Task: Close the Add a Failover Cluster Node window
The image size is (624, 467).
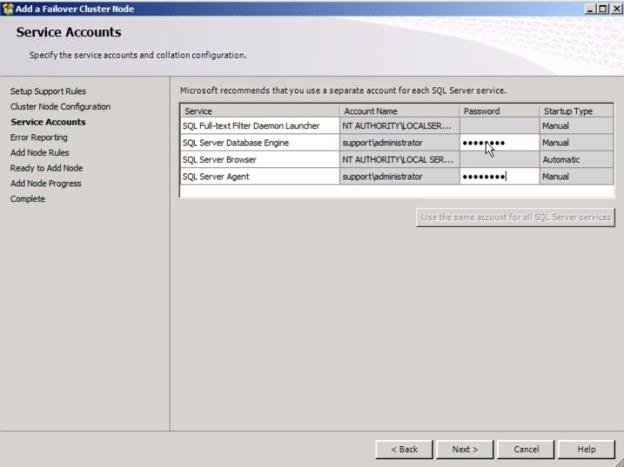Action: pos(616,8)
